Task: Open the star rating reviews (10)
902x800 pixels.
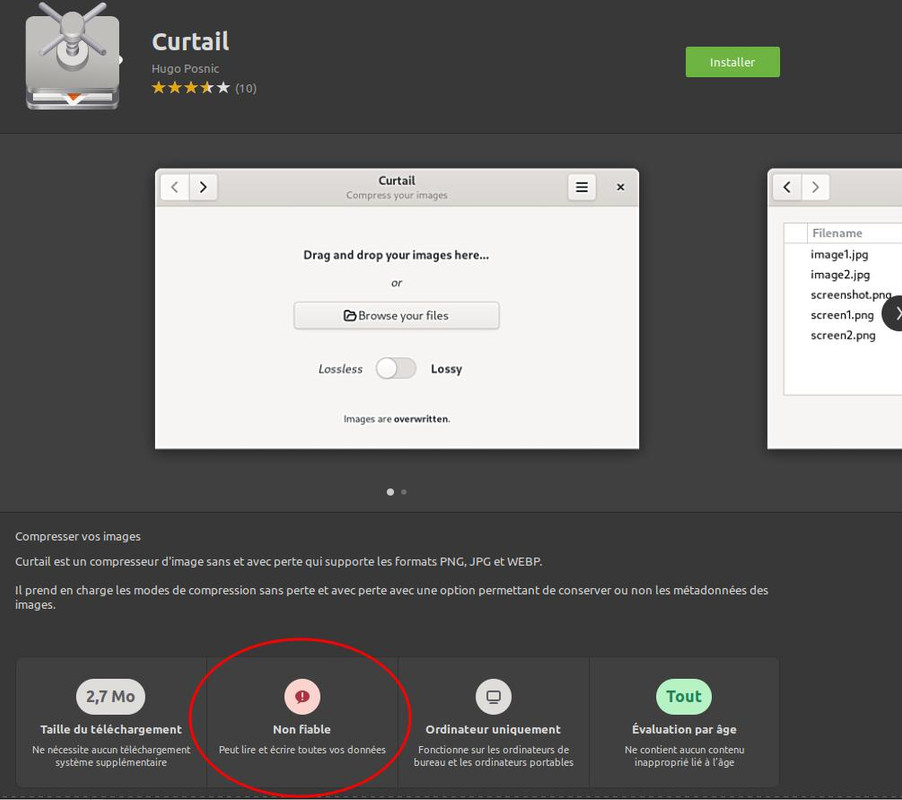Action: click(x=204, y=88)
